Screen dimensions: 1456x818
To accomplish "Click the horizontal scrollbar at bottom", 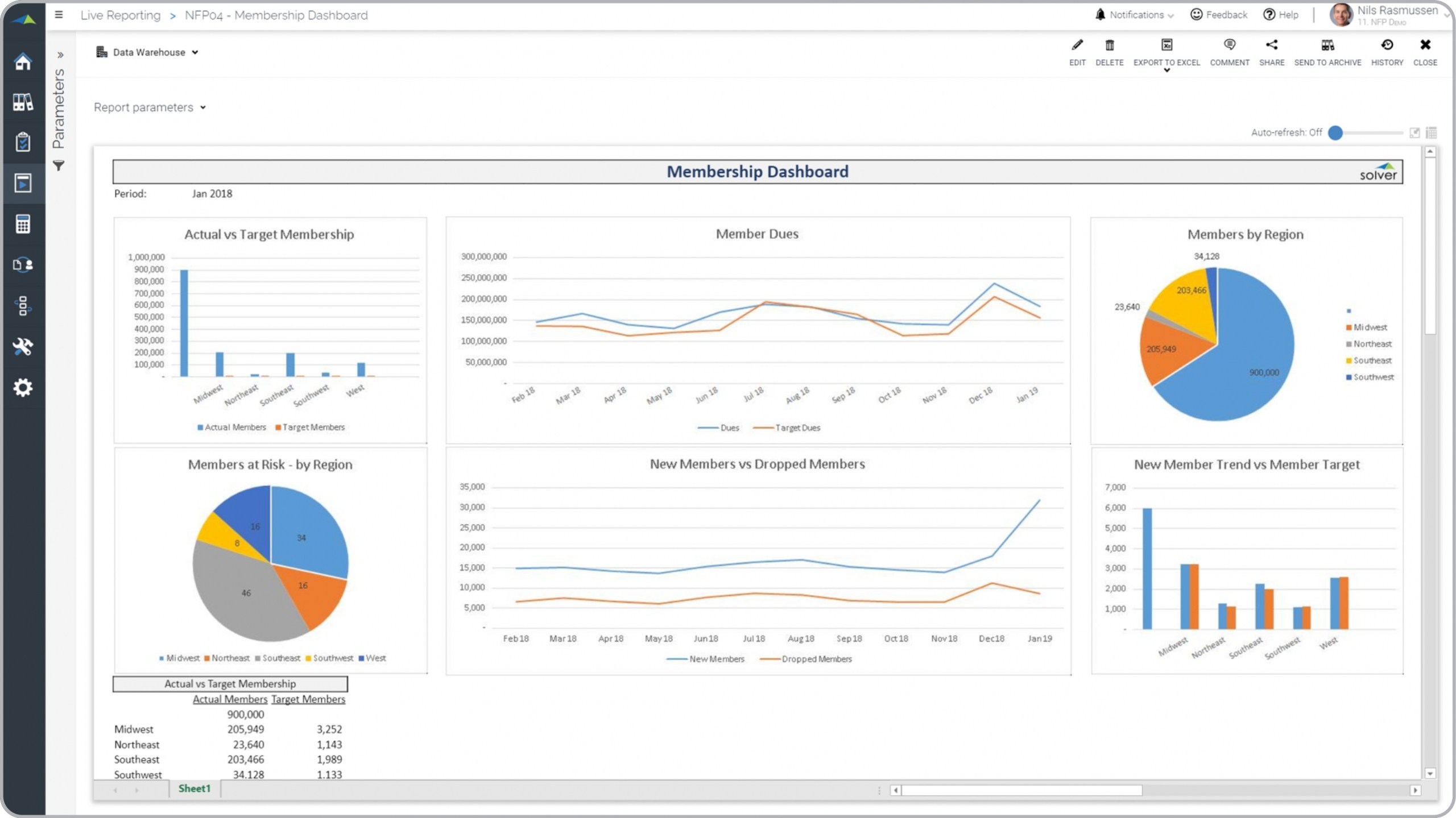I will coord(1021,790).
